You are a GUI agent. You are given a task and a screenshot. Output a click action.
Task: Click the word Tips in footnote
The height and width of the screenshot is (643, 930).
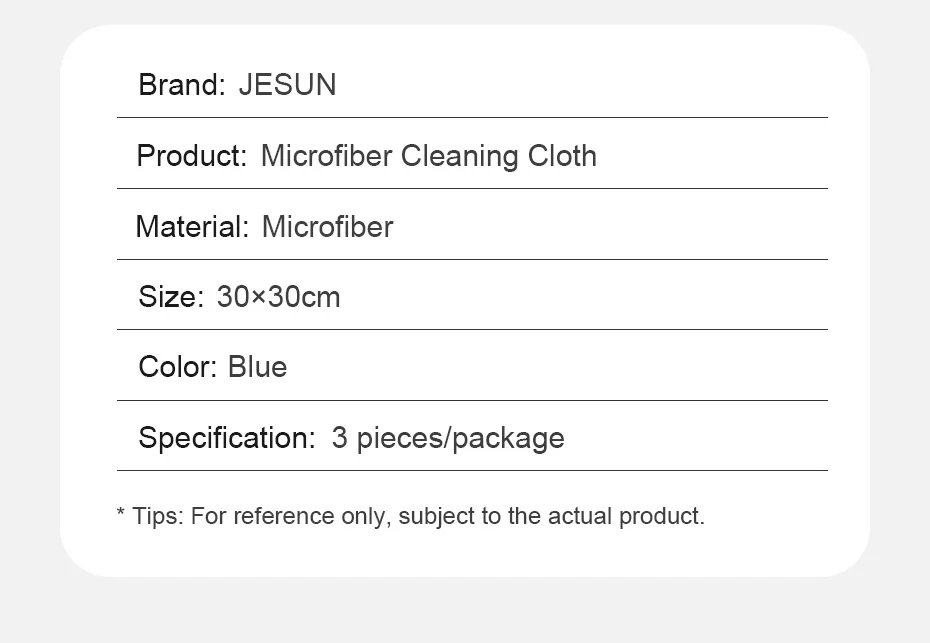pos(156,517)
